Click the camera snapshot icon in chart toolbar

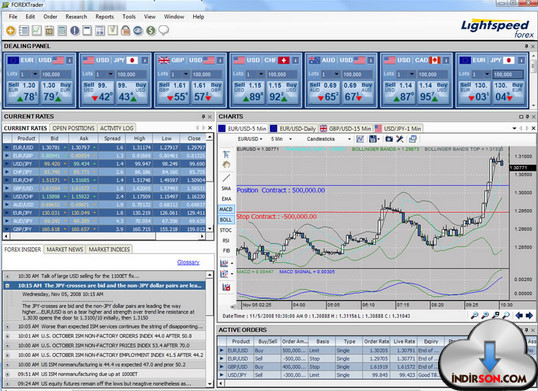(389, 139)
